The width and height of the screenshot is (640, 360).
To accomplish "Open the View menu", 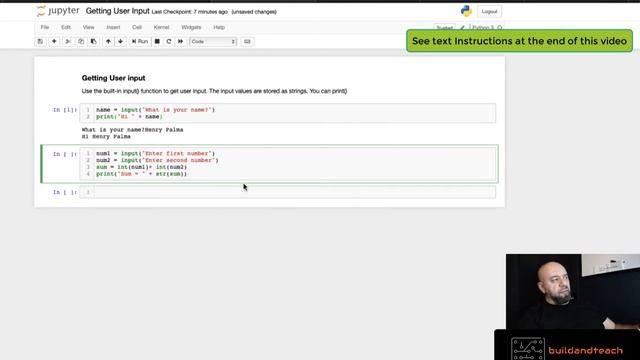I will coord(89,27).
